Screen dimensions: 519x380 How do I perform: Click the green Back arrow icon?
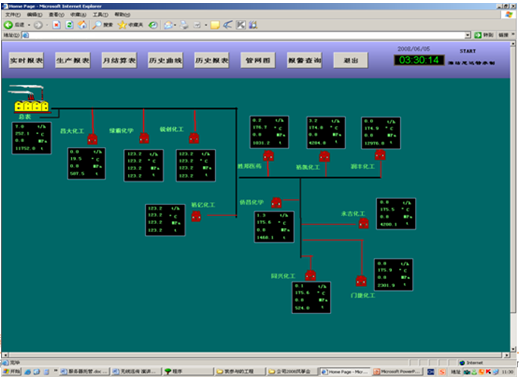[8, 25]
